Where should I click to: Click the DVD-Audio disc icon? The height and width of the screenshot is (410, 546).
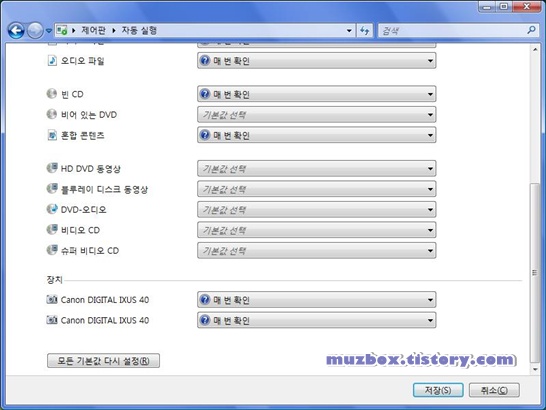(x=52, y=209)
